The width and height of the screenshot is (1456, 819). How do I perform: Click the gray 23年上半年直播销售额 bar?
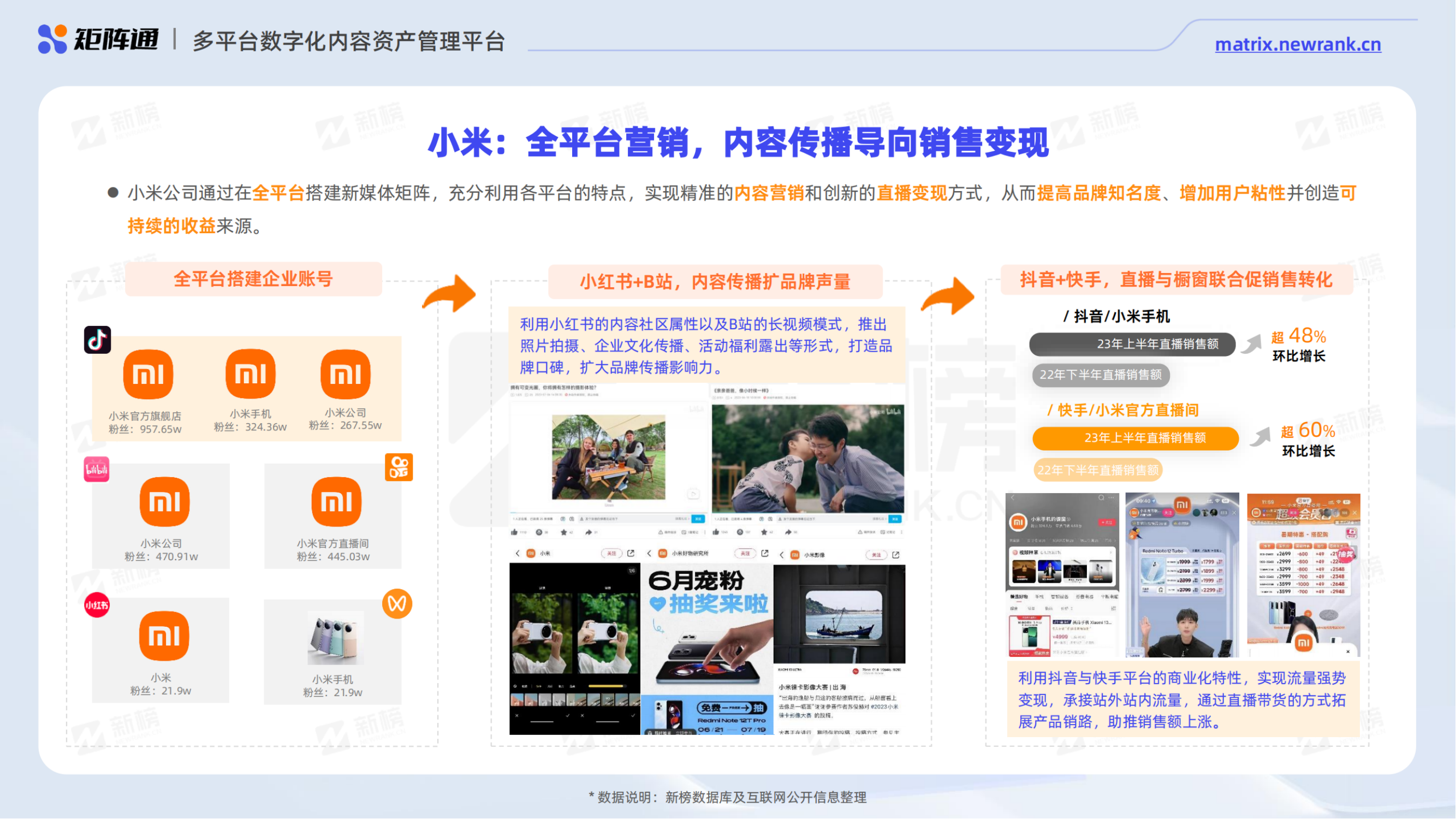pos(1133,344)
